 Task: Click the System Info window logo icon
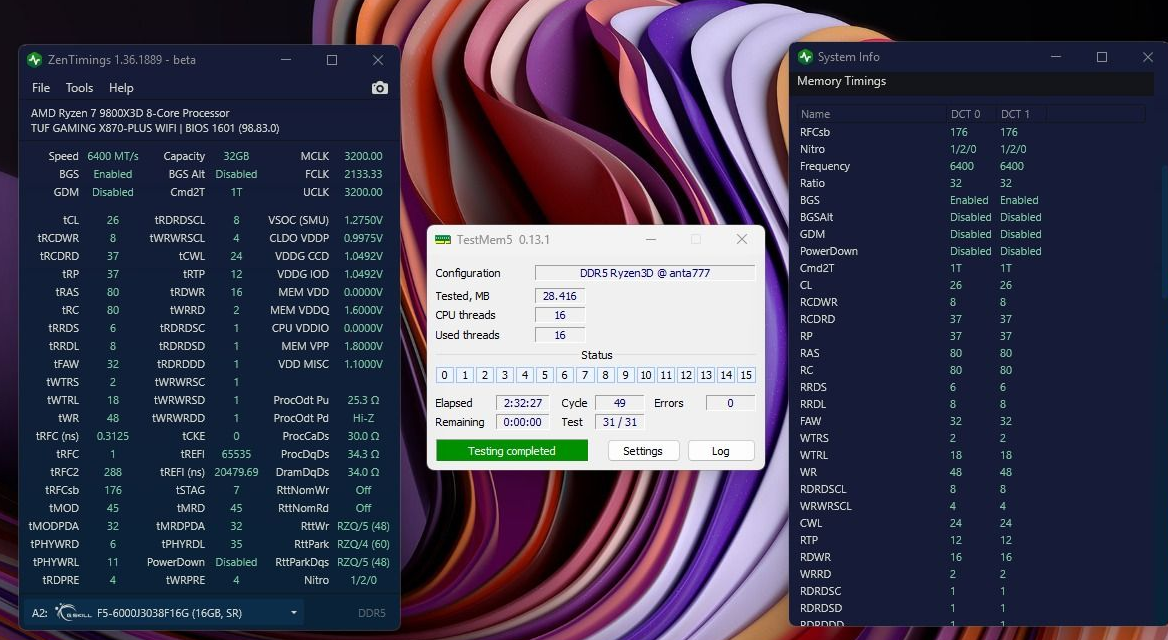(805, 57)
